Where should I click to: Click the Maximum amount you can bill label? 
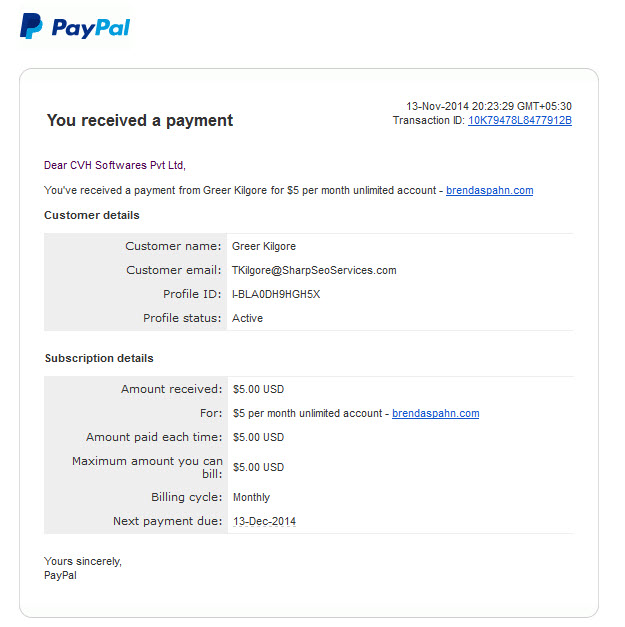[x=147, y=467]
